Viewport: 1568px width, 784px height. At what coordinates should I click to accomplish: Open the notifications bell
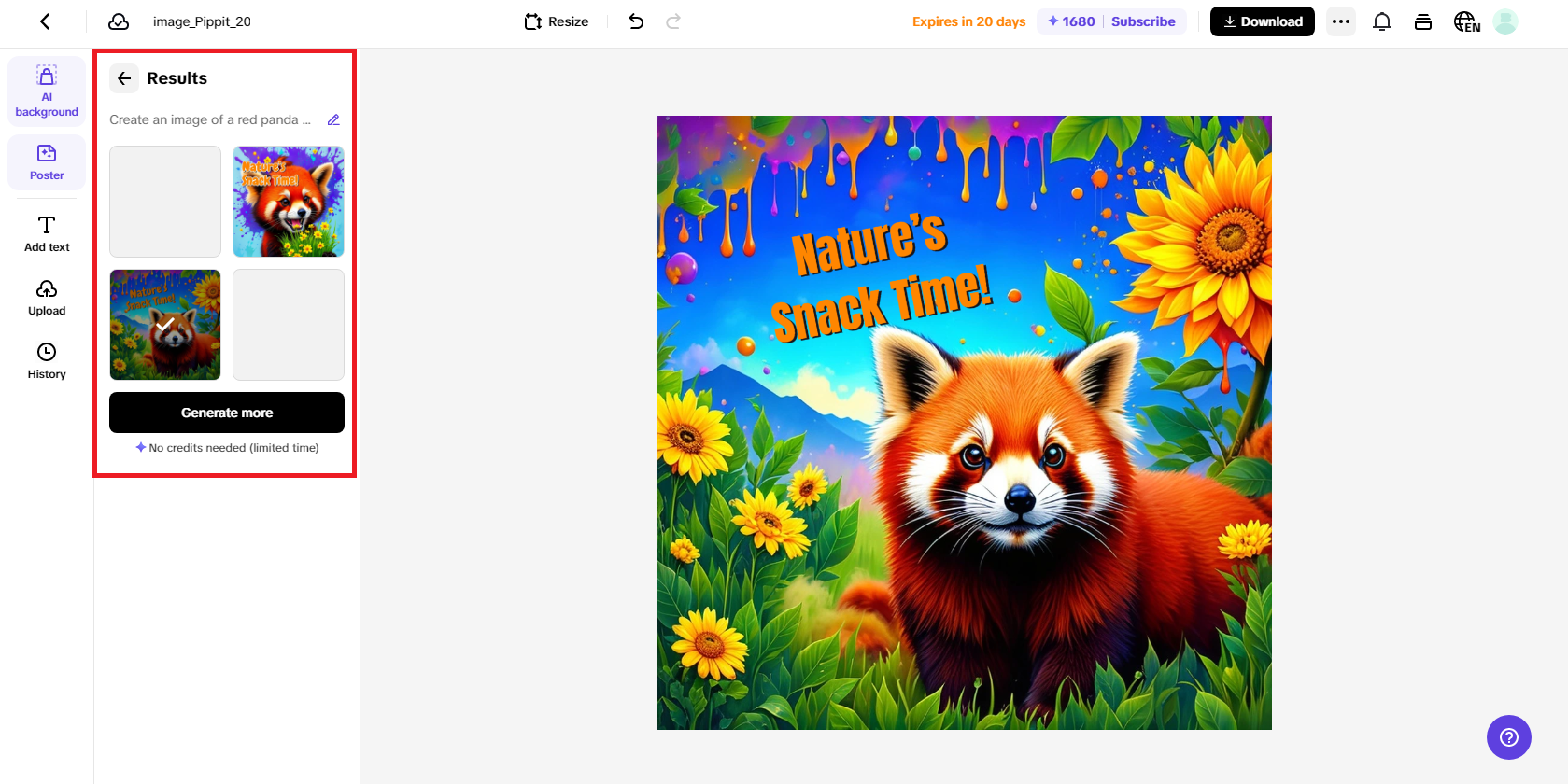click(1382, 21)
